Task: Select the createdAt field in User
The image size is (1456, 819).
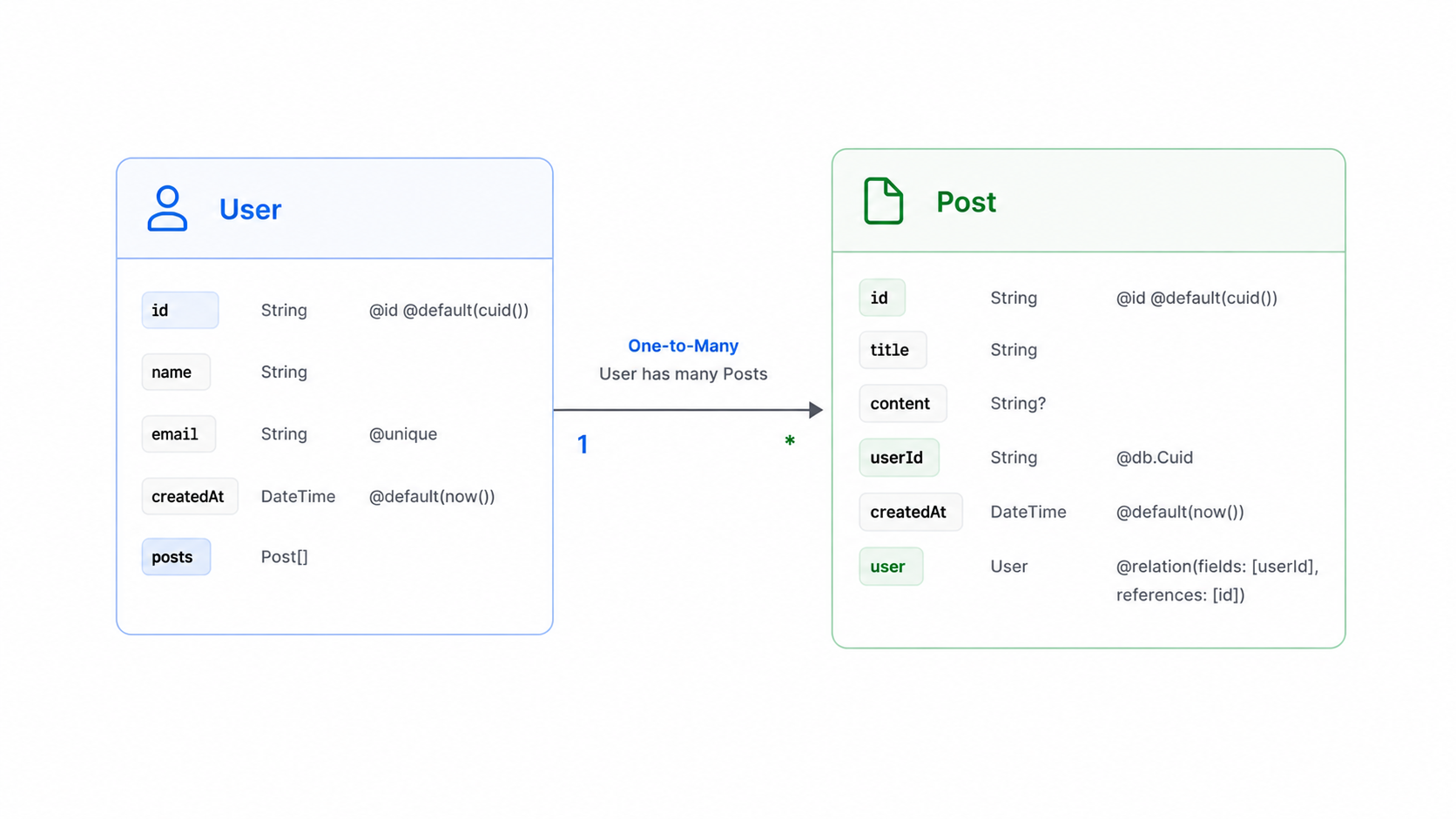Action: 190,496
